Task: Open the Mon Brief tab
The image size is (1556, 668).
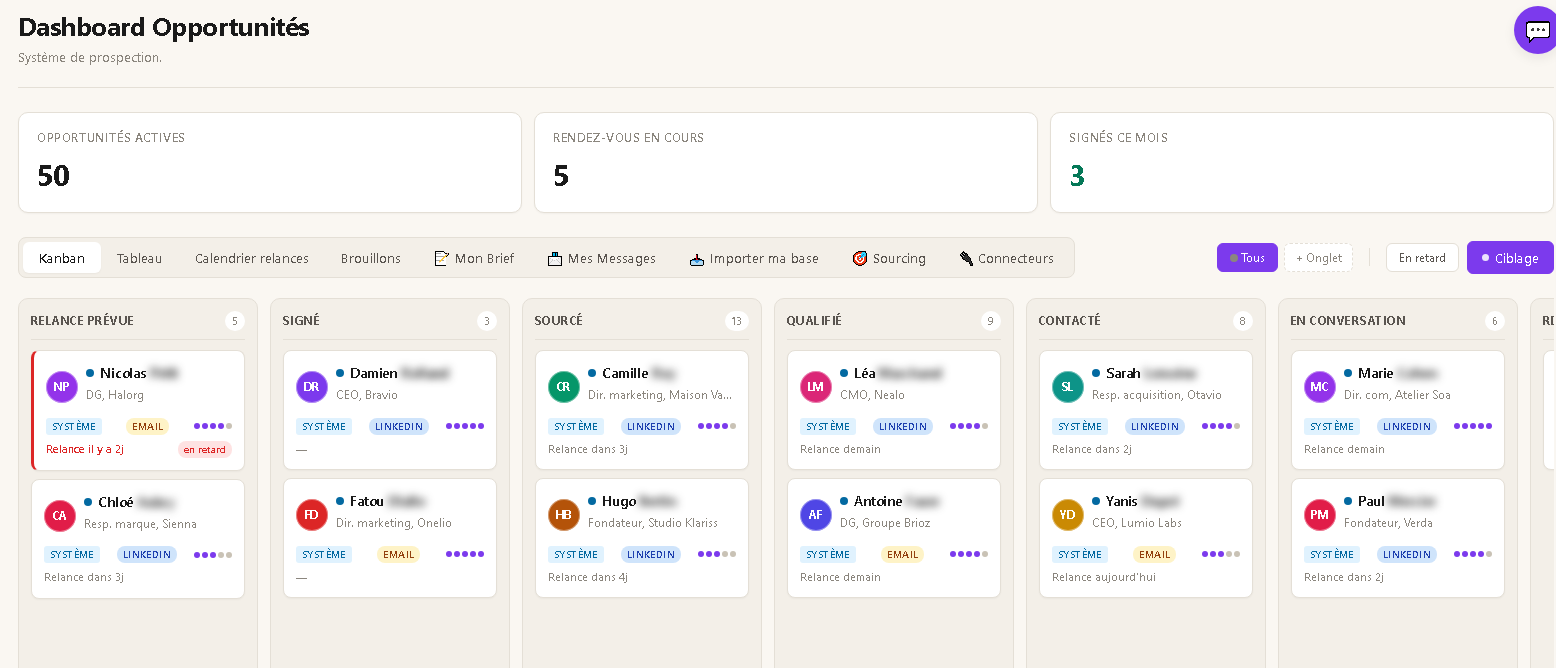Action: coord(474,258)
